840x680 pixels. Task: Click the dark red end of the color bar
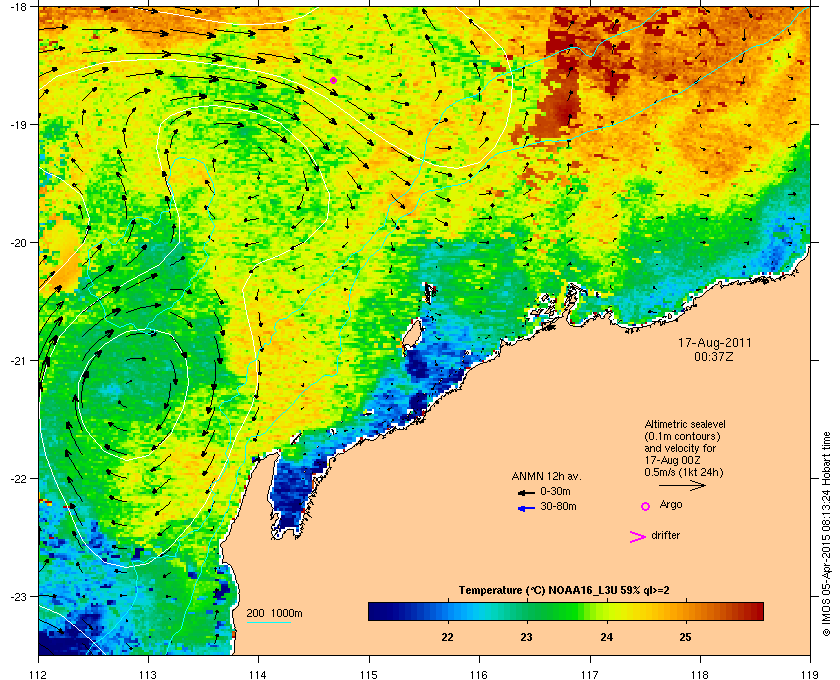[758, 611]
